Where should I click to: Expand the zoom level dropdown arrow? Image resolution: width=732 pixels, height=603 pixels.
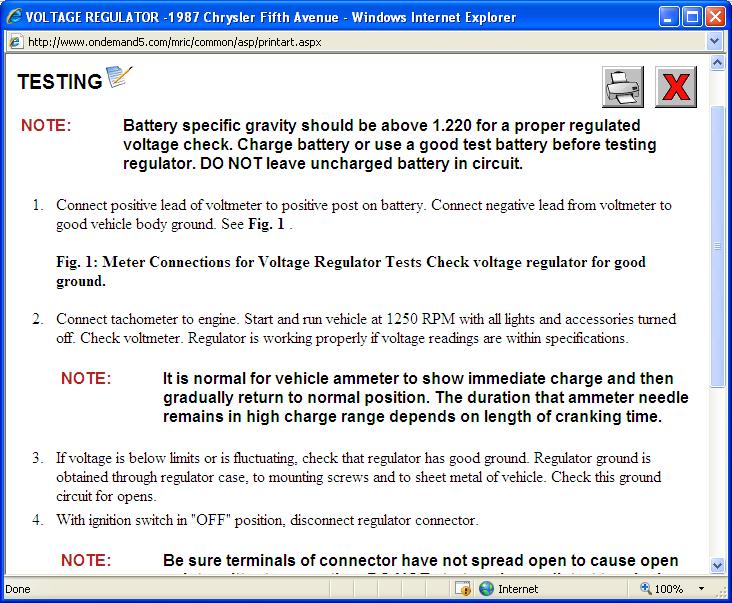point(701,589)
